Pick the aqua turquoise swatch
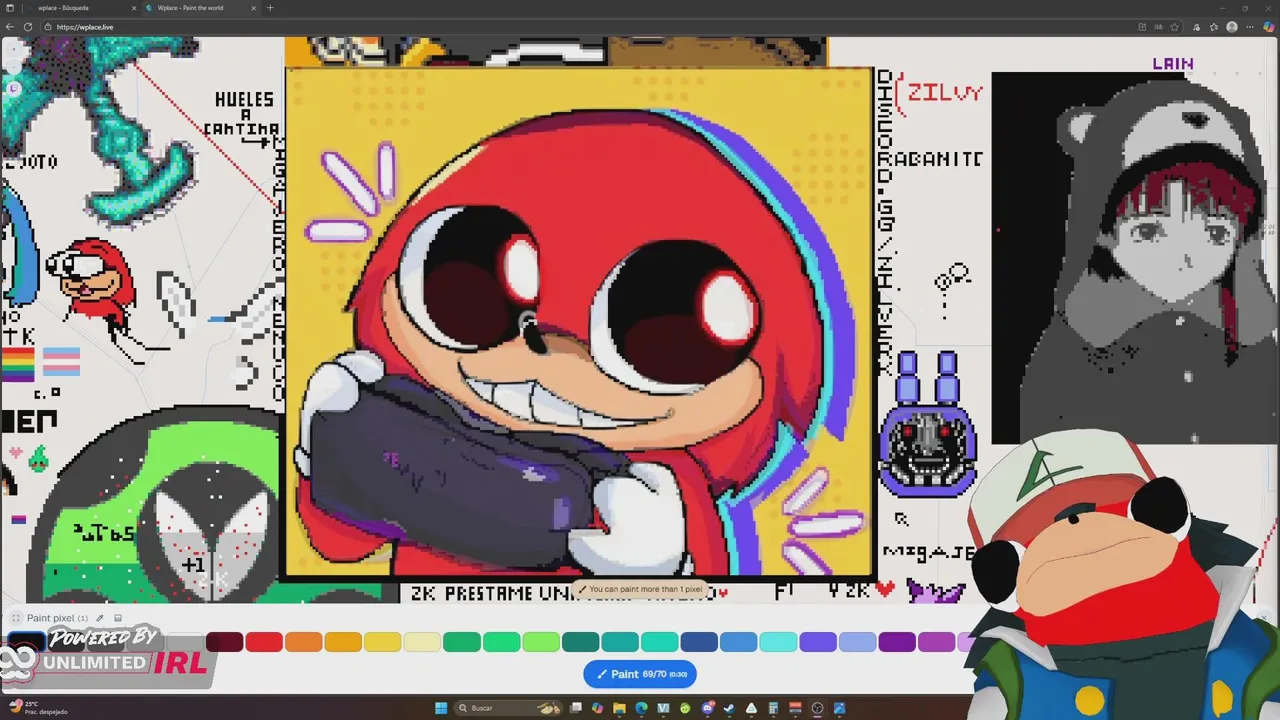The image size is (1280, 720). coord(659,642)
